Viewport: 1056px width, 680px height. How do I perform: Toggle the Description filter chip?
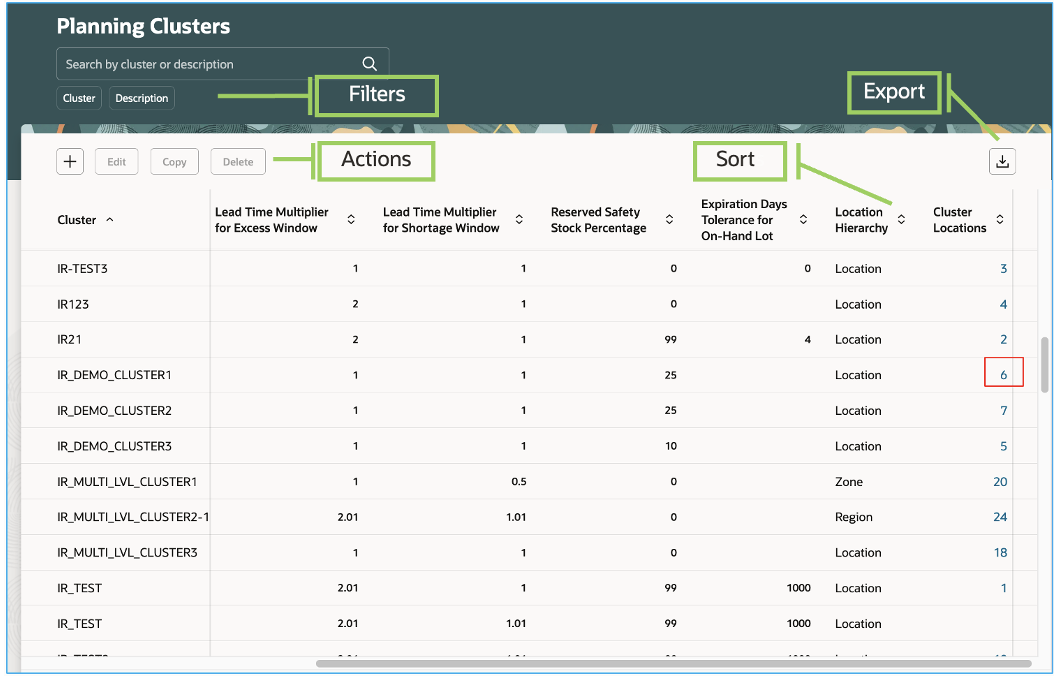[x=141, y=98]
